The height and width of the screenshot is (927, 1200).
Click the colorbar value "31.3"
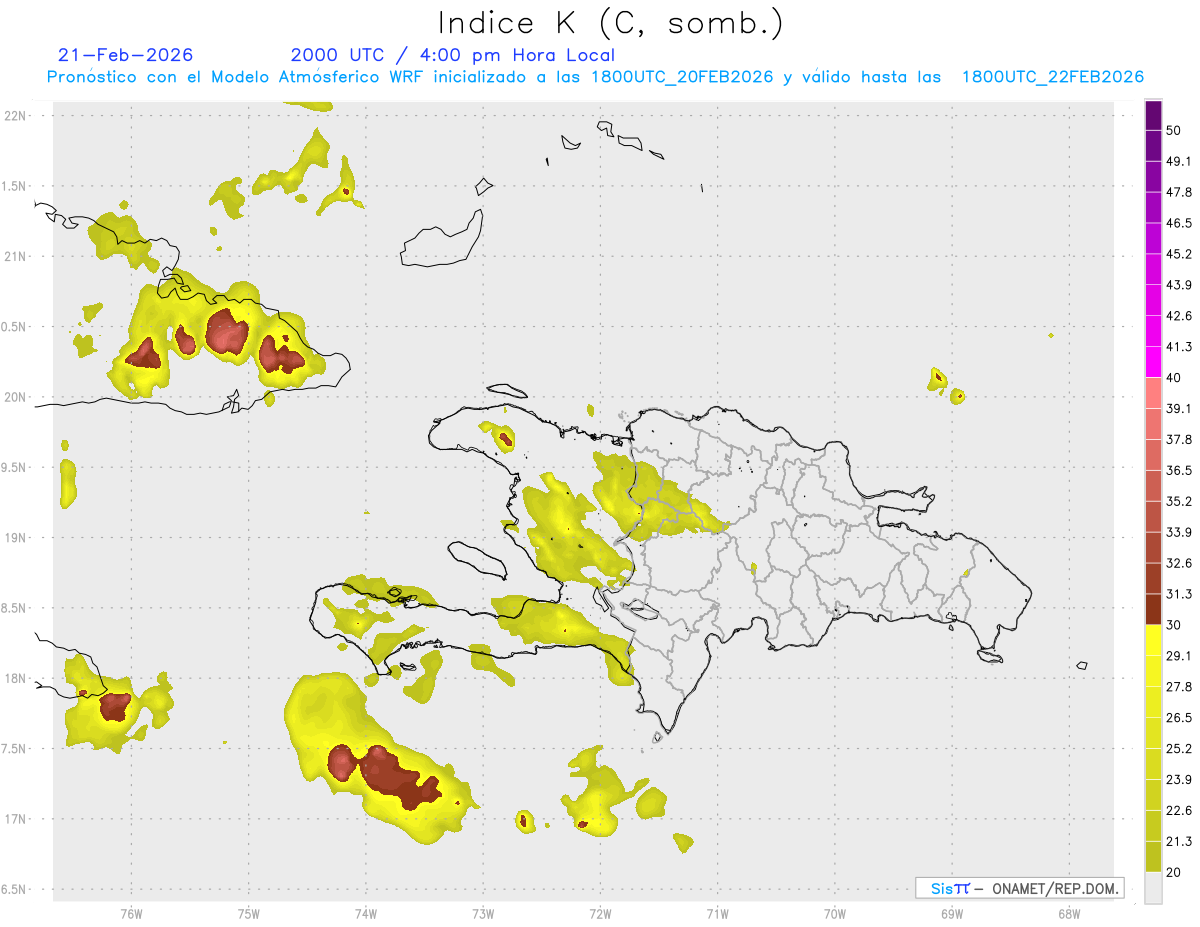(1179, 594)
